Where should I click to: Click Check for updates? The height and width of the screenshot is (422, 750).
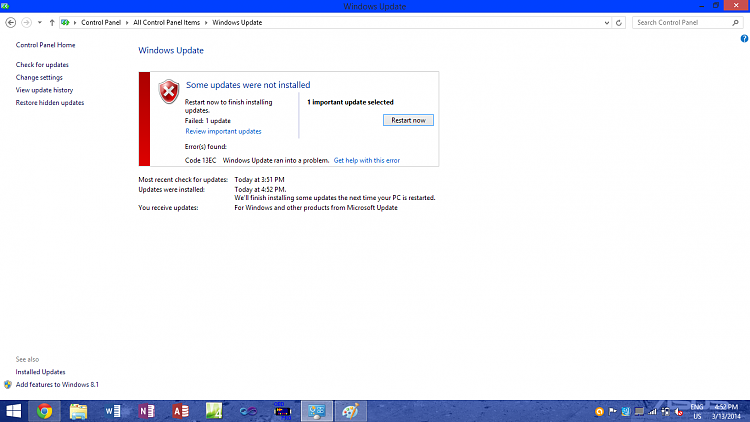(42, 65)
